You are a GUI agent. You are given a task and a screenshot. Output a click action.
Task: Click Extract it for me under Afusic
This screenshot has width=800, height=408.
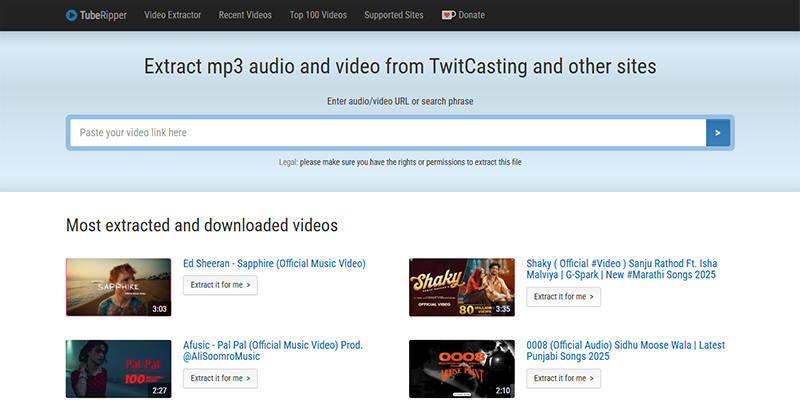coord(220,378)
